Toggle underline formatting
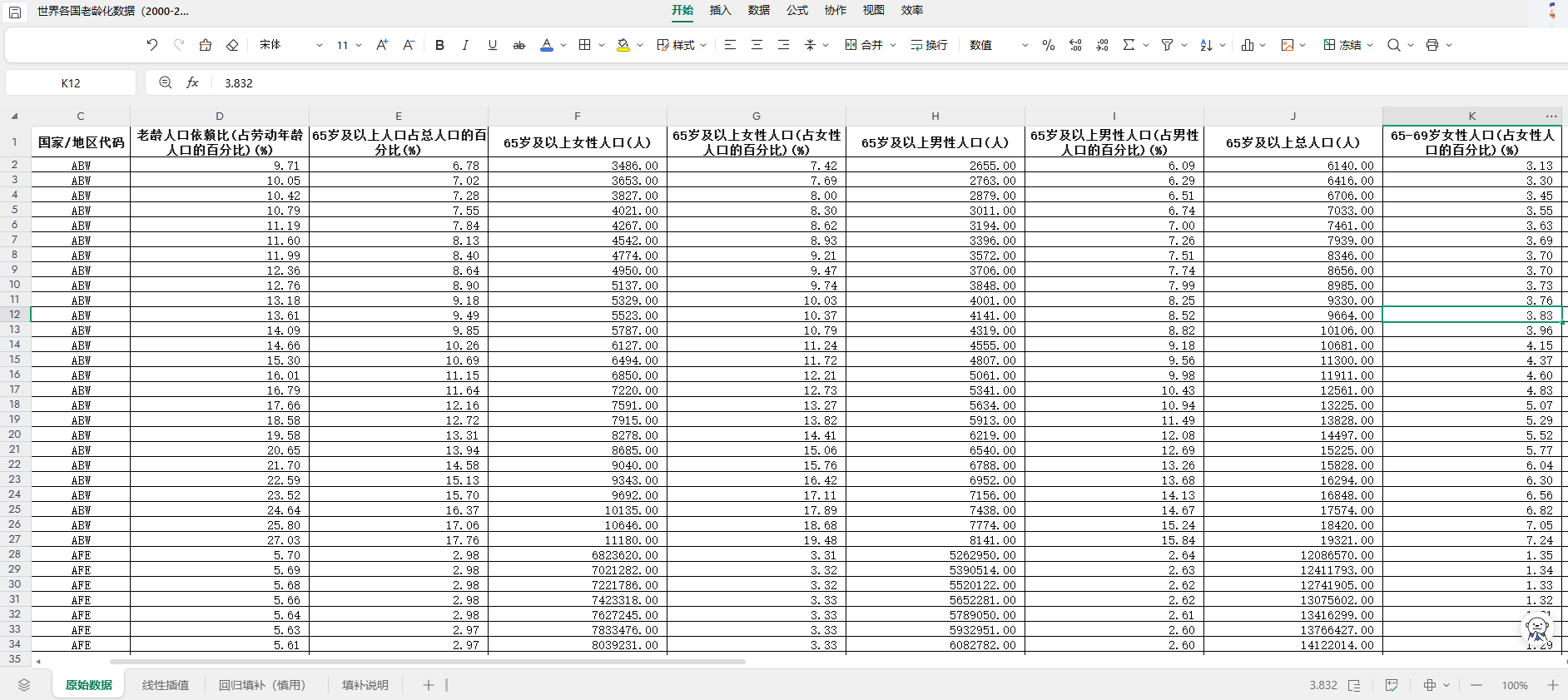This screenshot has height=700, width=1568. coord(493,45)
